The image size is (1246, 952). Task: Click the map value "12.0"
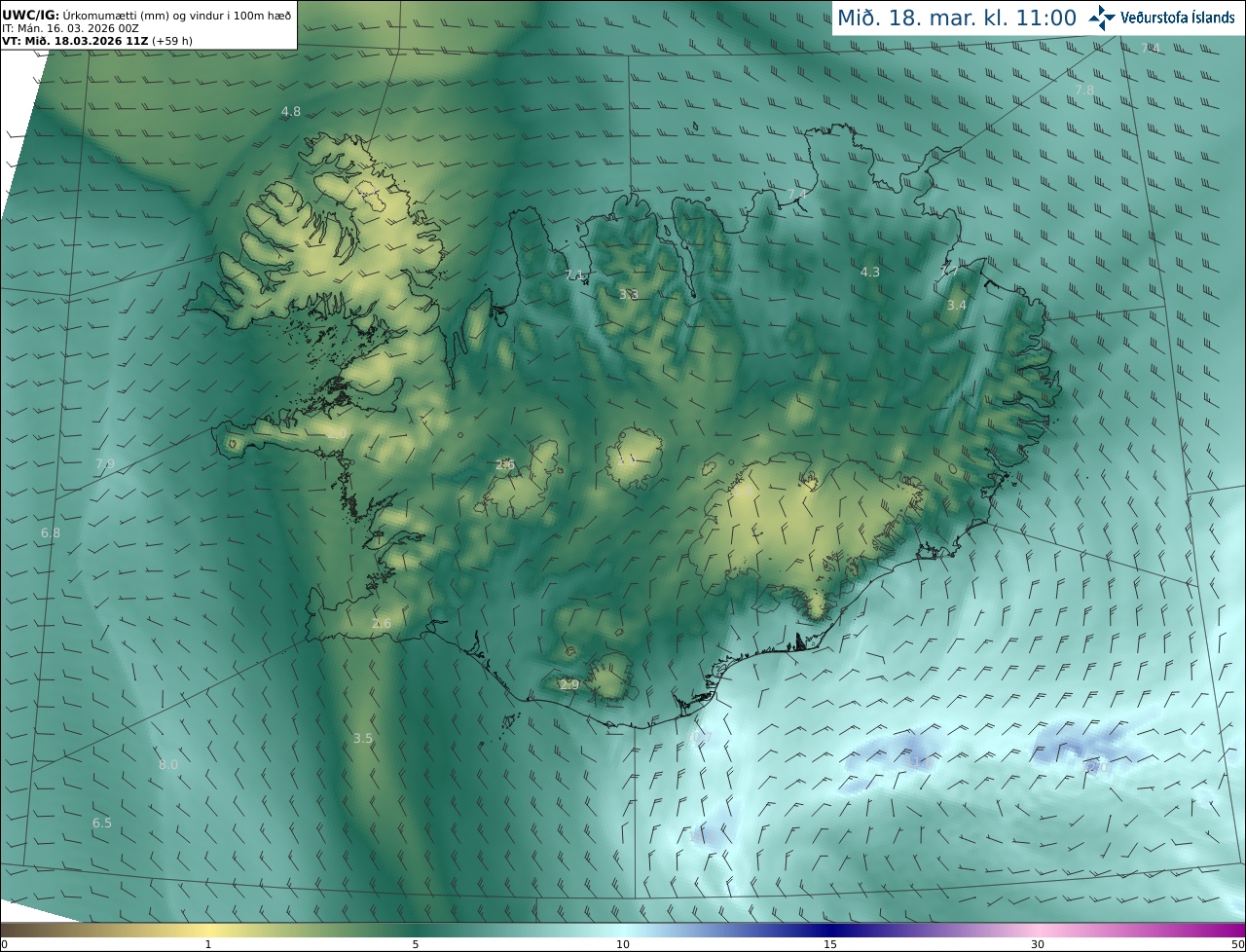pos(1096,768)
